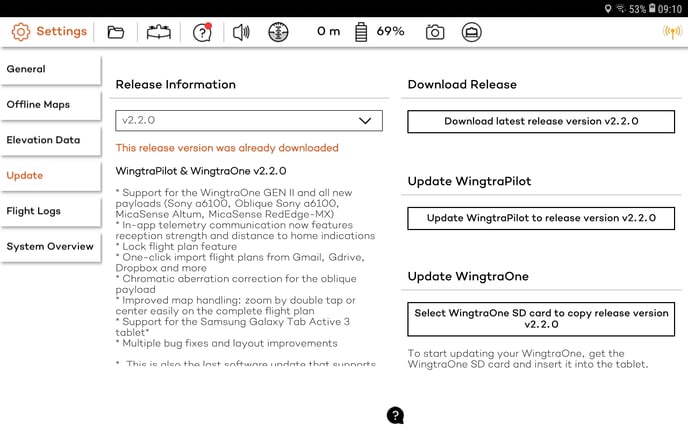Select WingtraOne SD card to copy release
The image size is (688, 430).
541,319
